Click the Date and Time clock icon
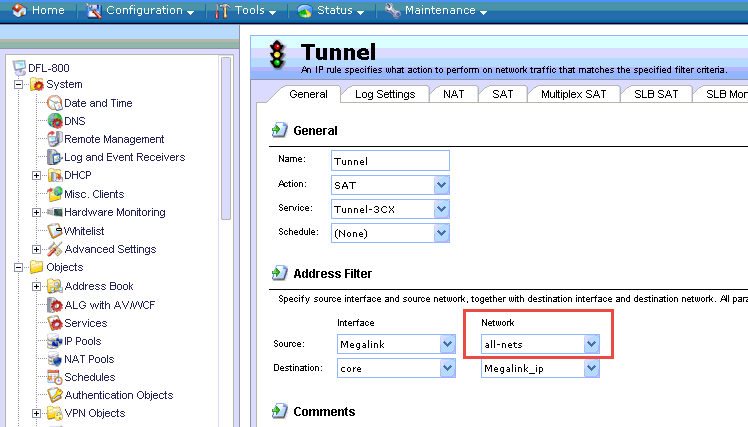 [55, 103]
